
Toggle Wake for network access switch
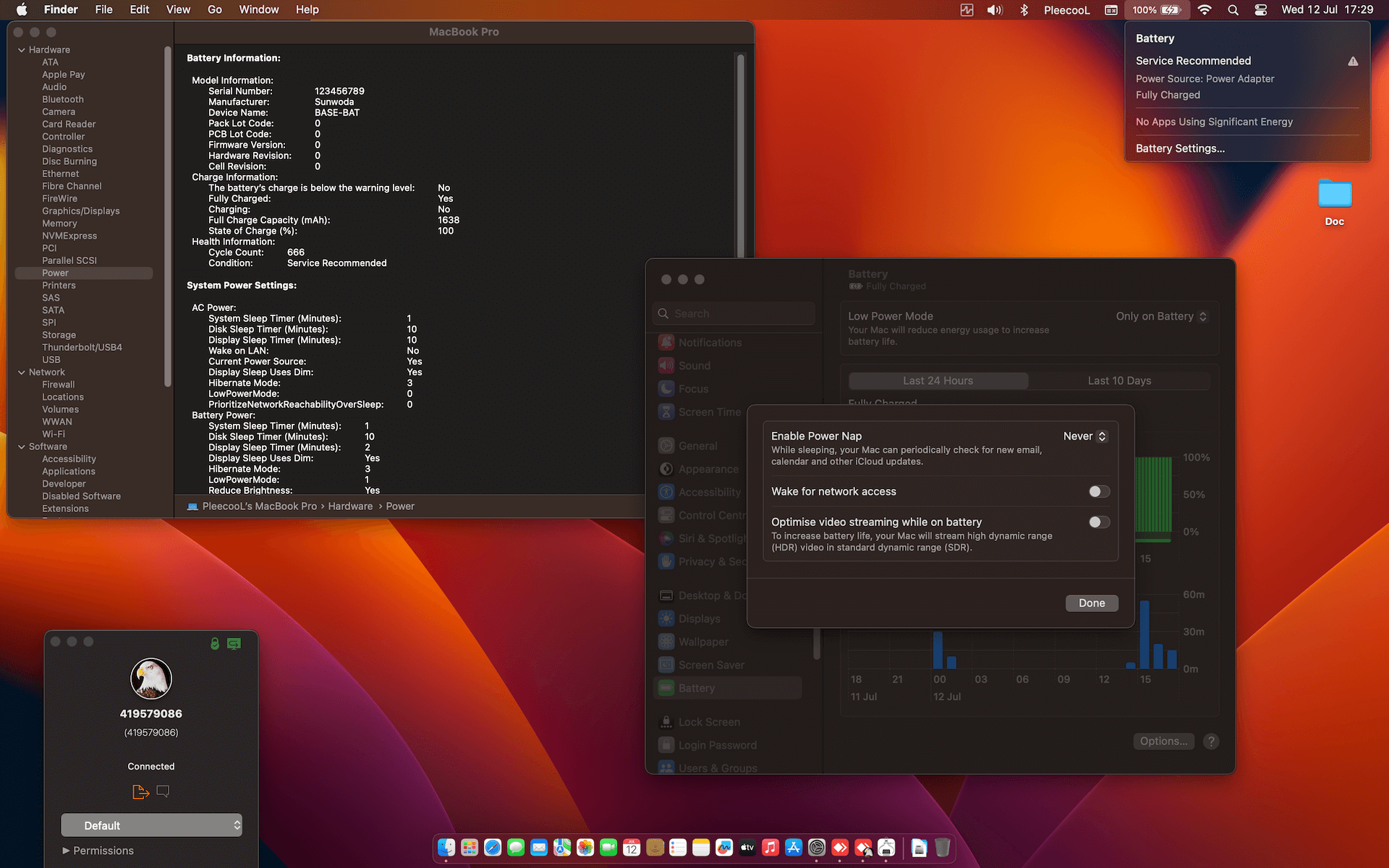point(1099,492)
